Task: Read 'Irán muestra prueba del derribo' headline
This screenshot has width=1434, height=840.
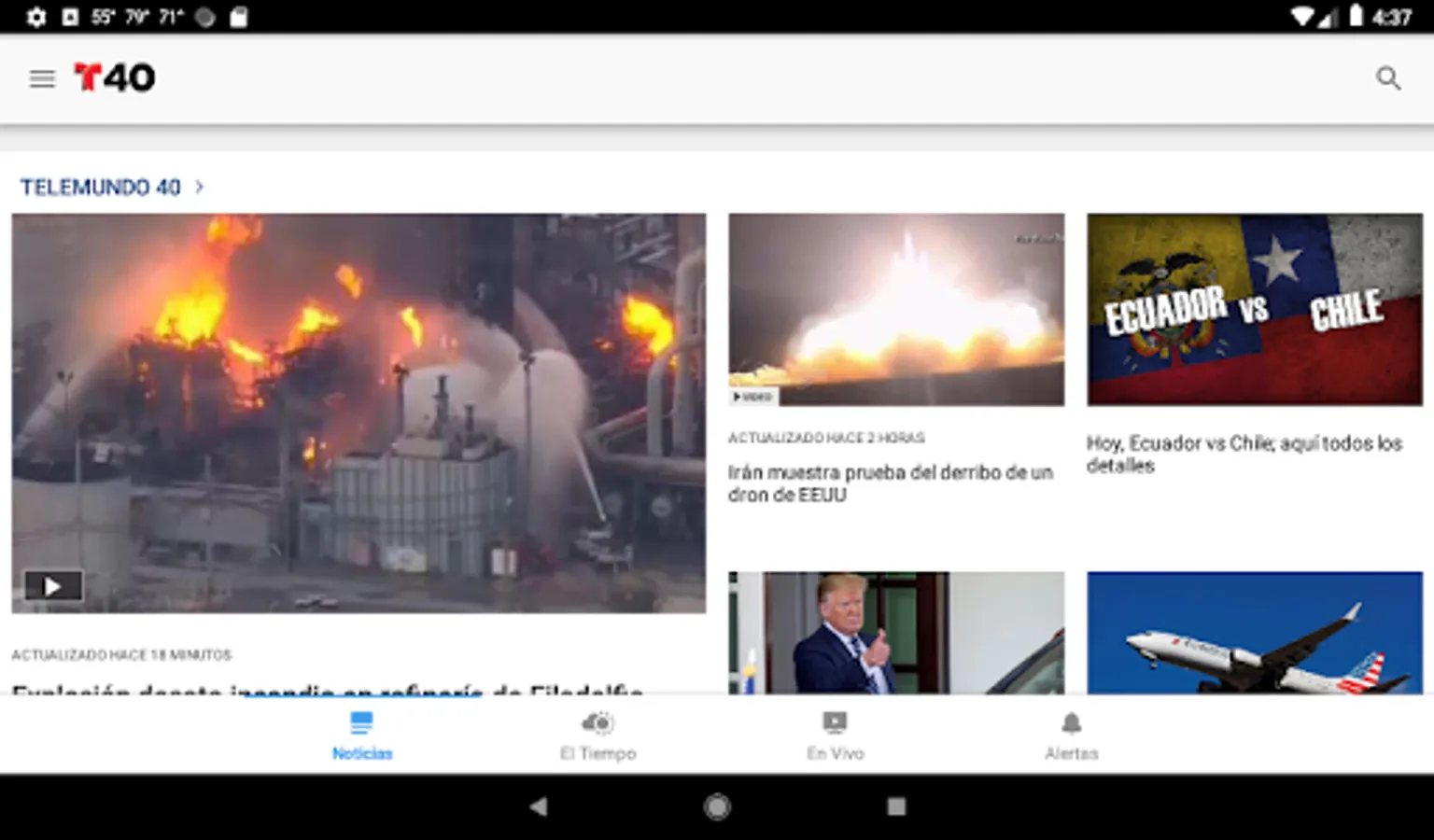Action: [x=890, y=483]
